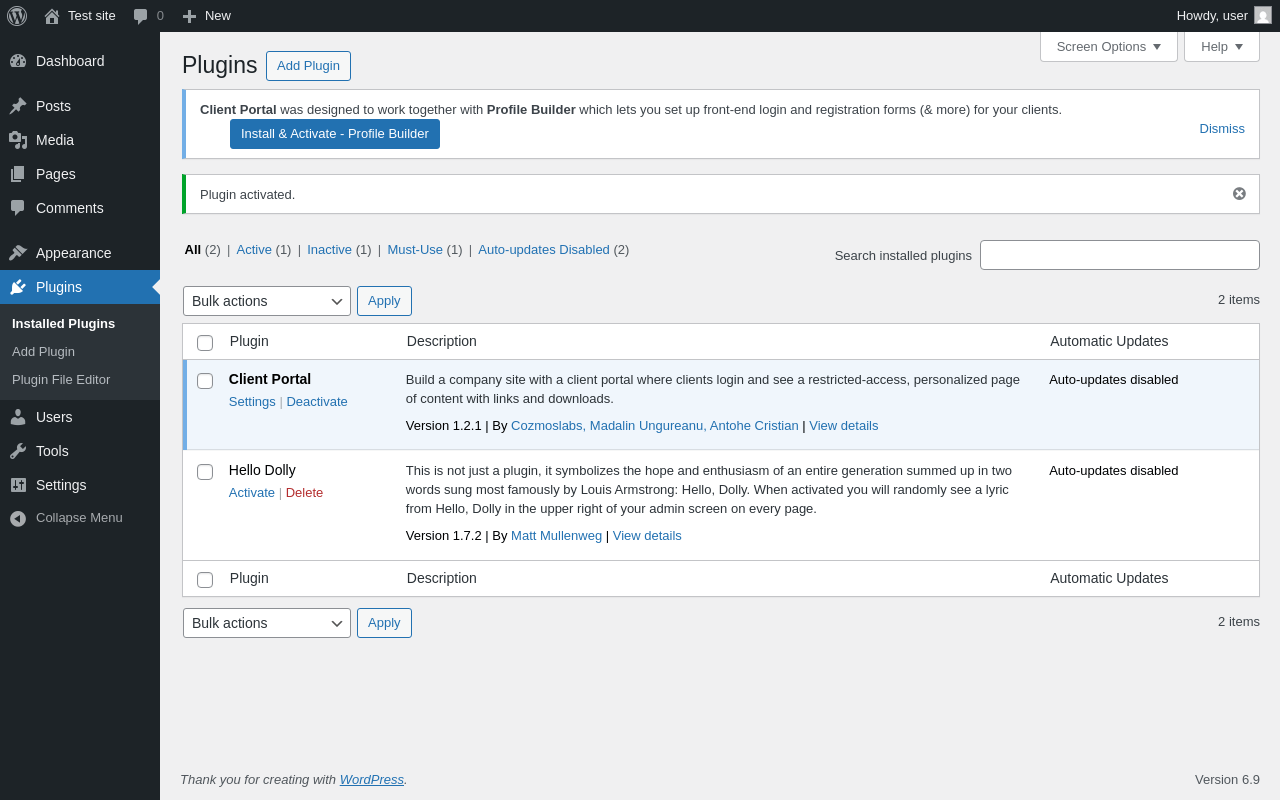Screen dimensions: 1280x800
Task: Open the Posts menu item
Action: pyautogui.click(x=80, y=106)
